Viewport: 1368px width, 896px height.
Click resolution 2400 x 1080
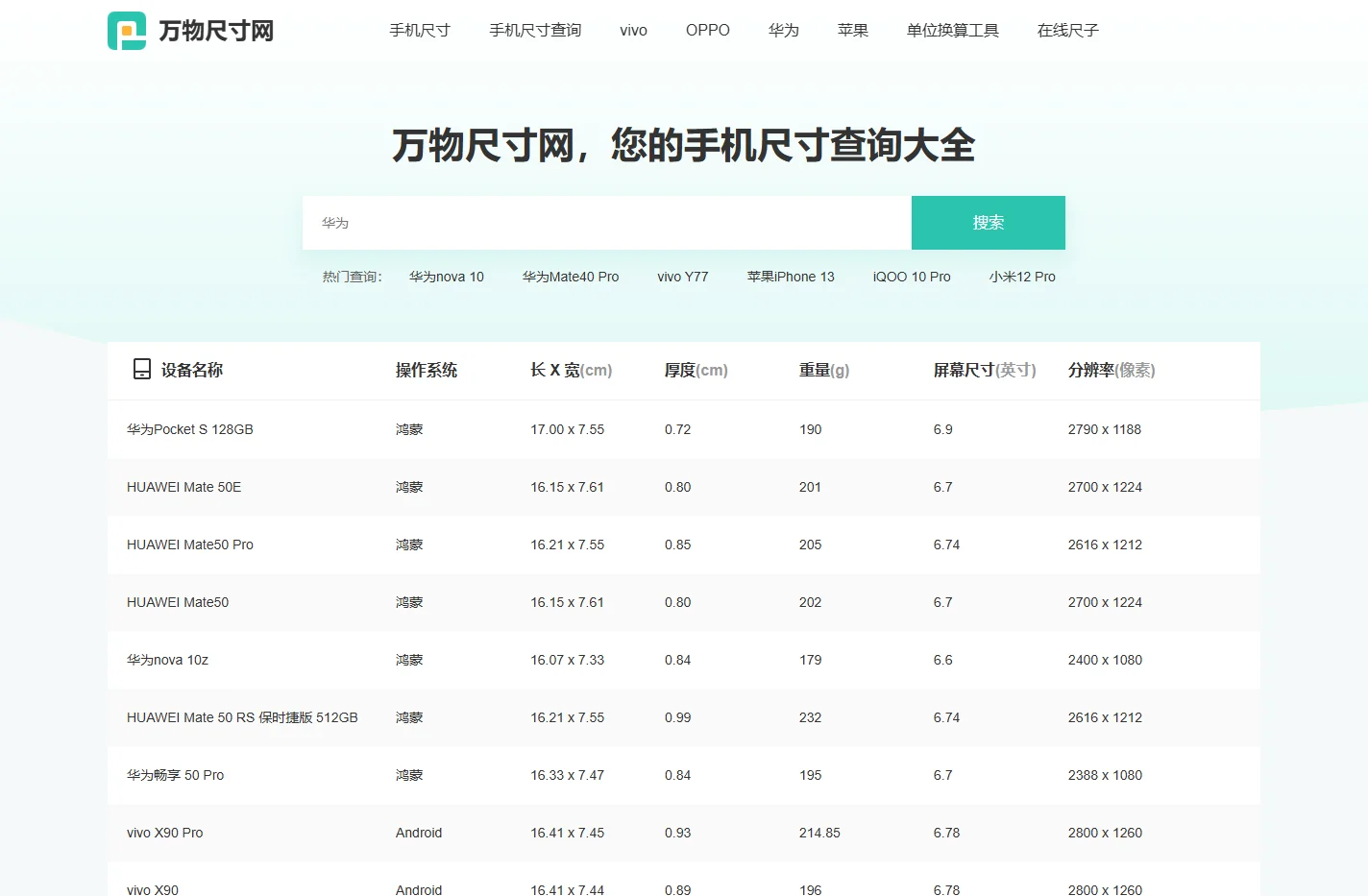[x=1105, y=660]
